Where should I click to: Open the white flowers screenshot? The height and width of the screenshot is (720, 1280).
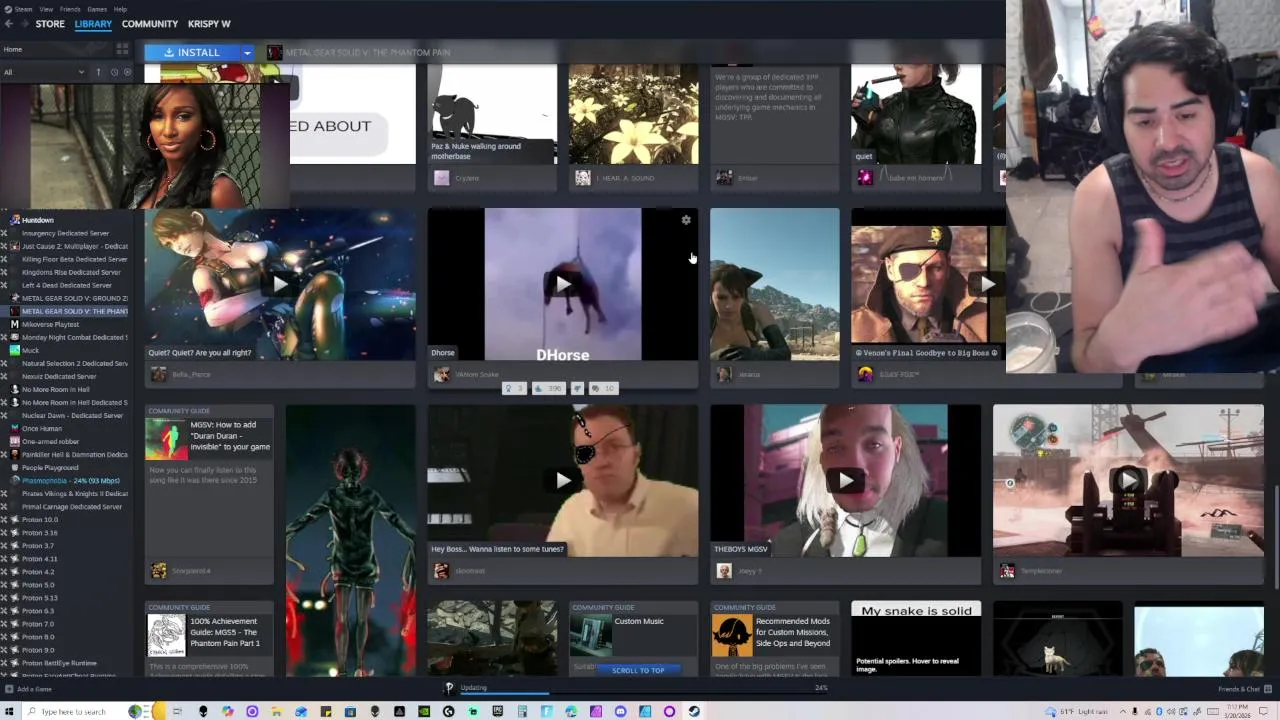(x=633, y=114)
